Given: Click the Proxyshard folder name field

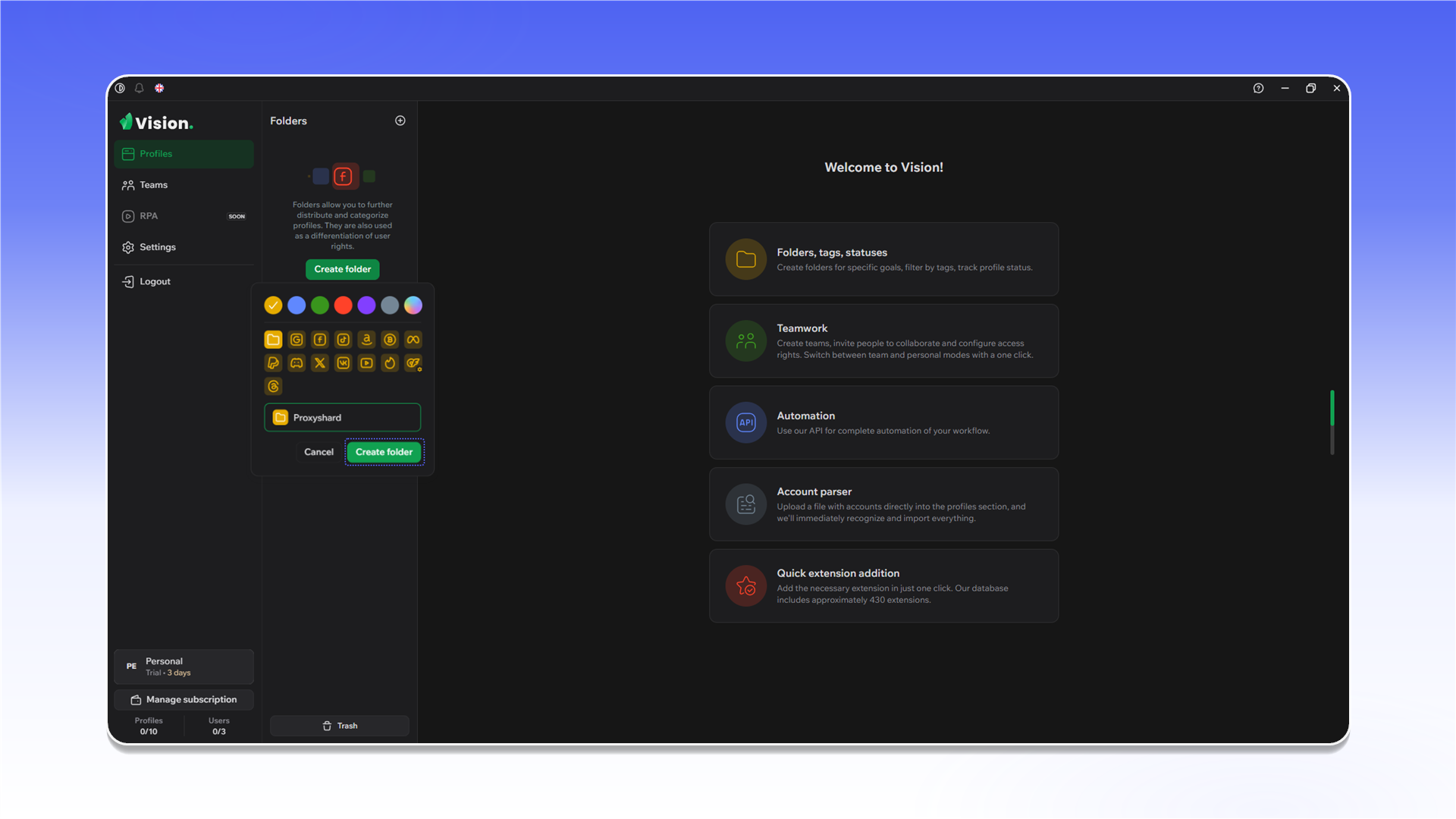Looking at the screenshot, I should pos(343,418).
